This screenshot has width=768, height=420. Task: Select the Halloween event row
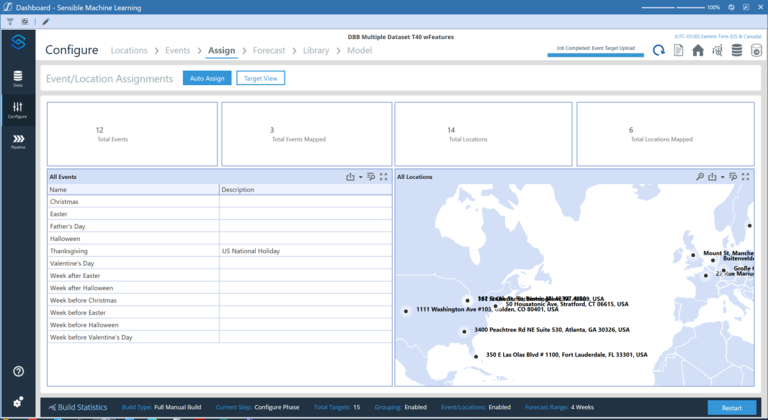[219, 239]
